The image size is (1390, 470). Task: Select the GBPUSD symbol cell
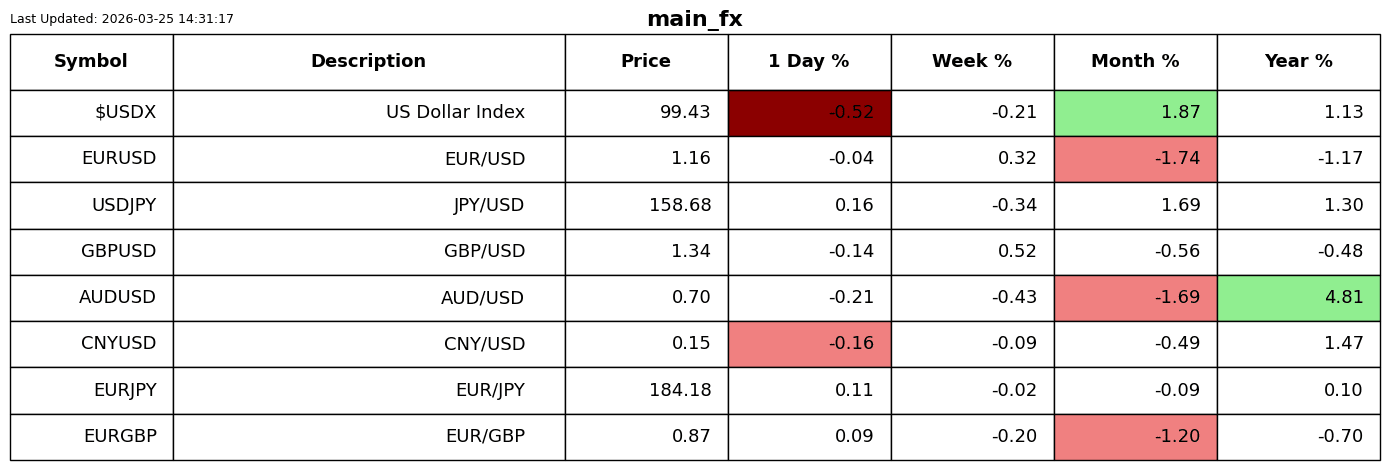pos(91,252)
